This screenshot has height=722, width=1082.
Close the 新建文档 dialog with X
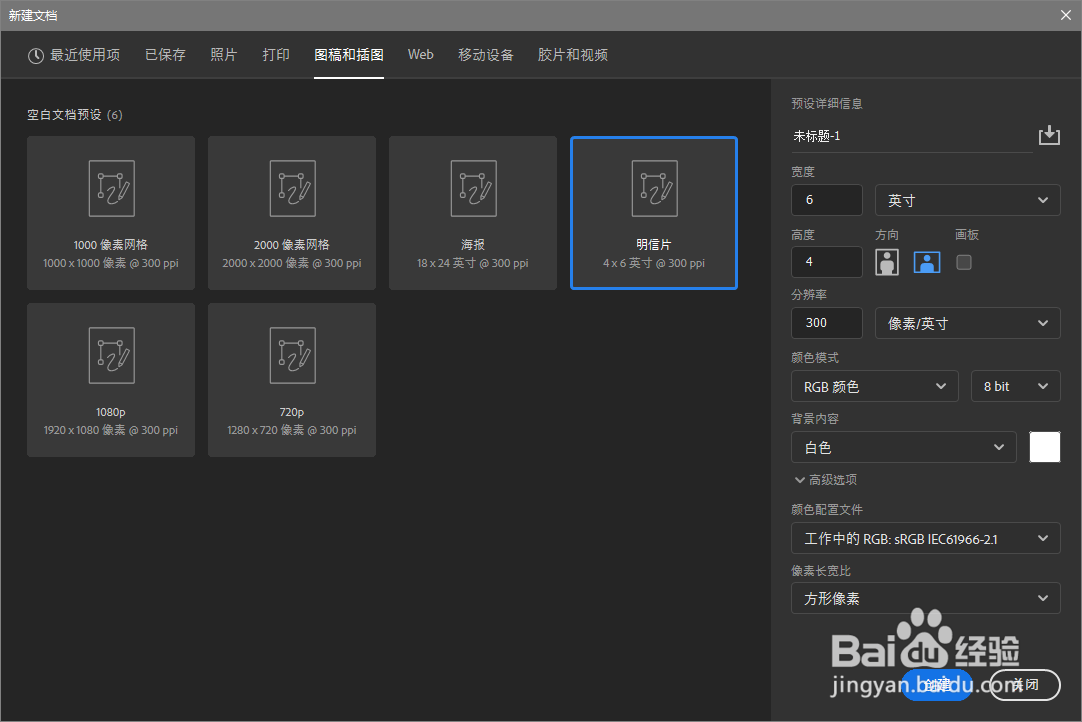coord(1065,15)
